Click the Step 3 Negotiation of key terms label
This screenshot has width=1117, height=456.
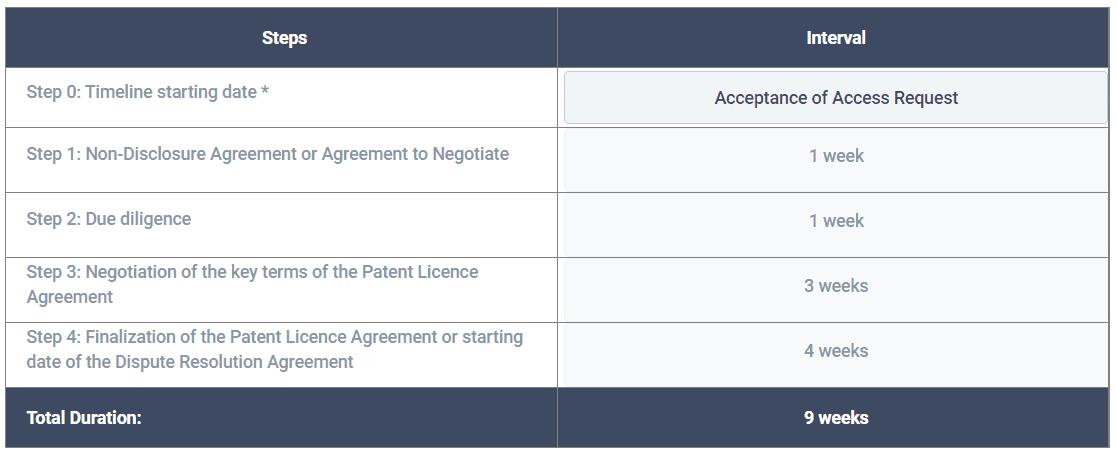(252, 284)
